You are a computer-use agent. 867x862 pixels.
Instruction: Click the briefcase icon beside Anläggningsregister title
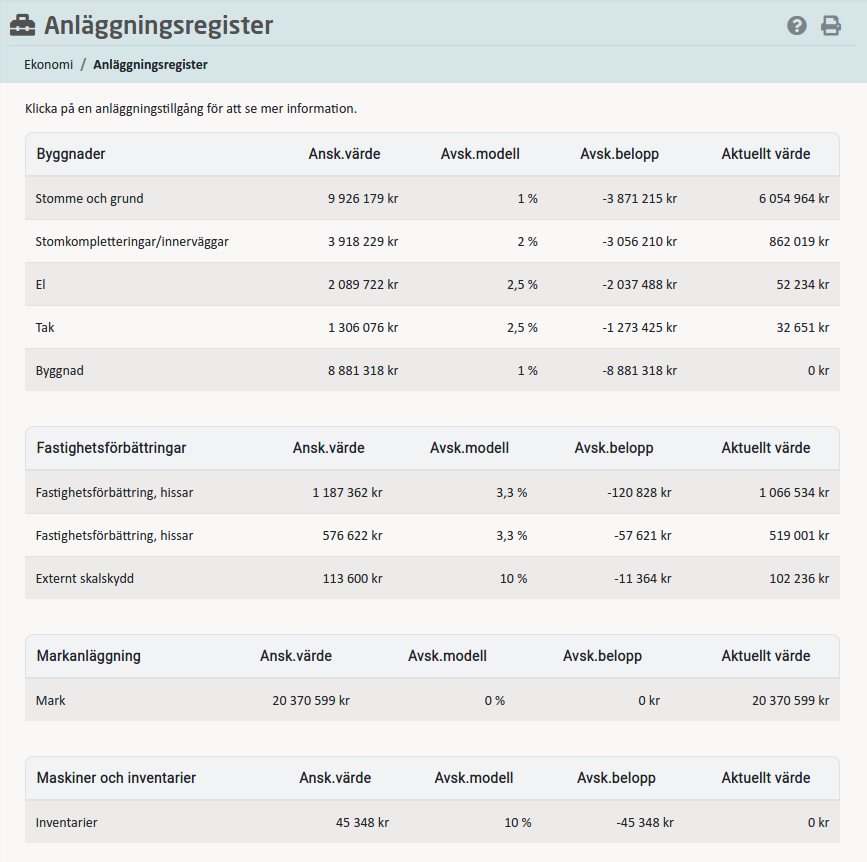tap(22, 26)
